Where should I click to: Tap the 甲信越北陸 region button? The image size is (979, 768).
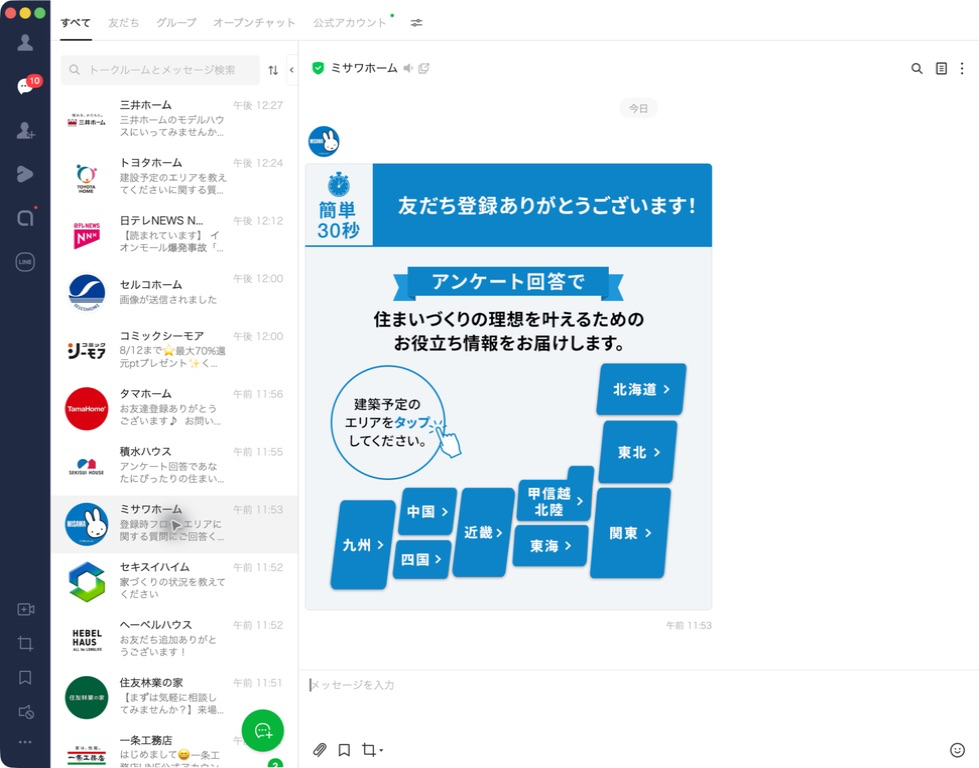pyautogui.click(x=554, y=501)
